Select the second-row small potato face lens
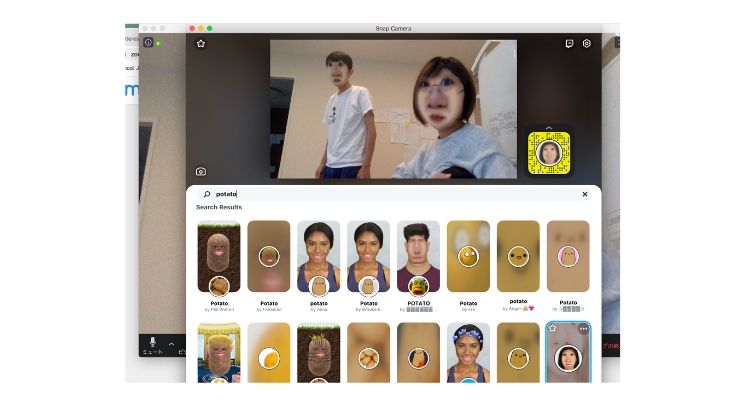 (518, 353)
